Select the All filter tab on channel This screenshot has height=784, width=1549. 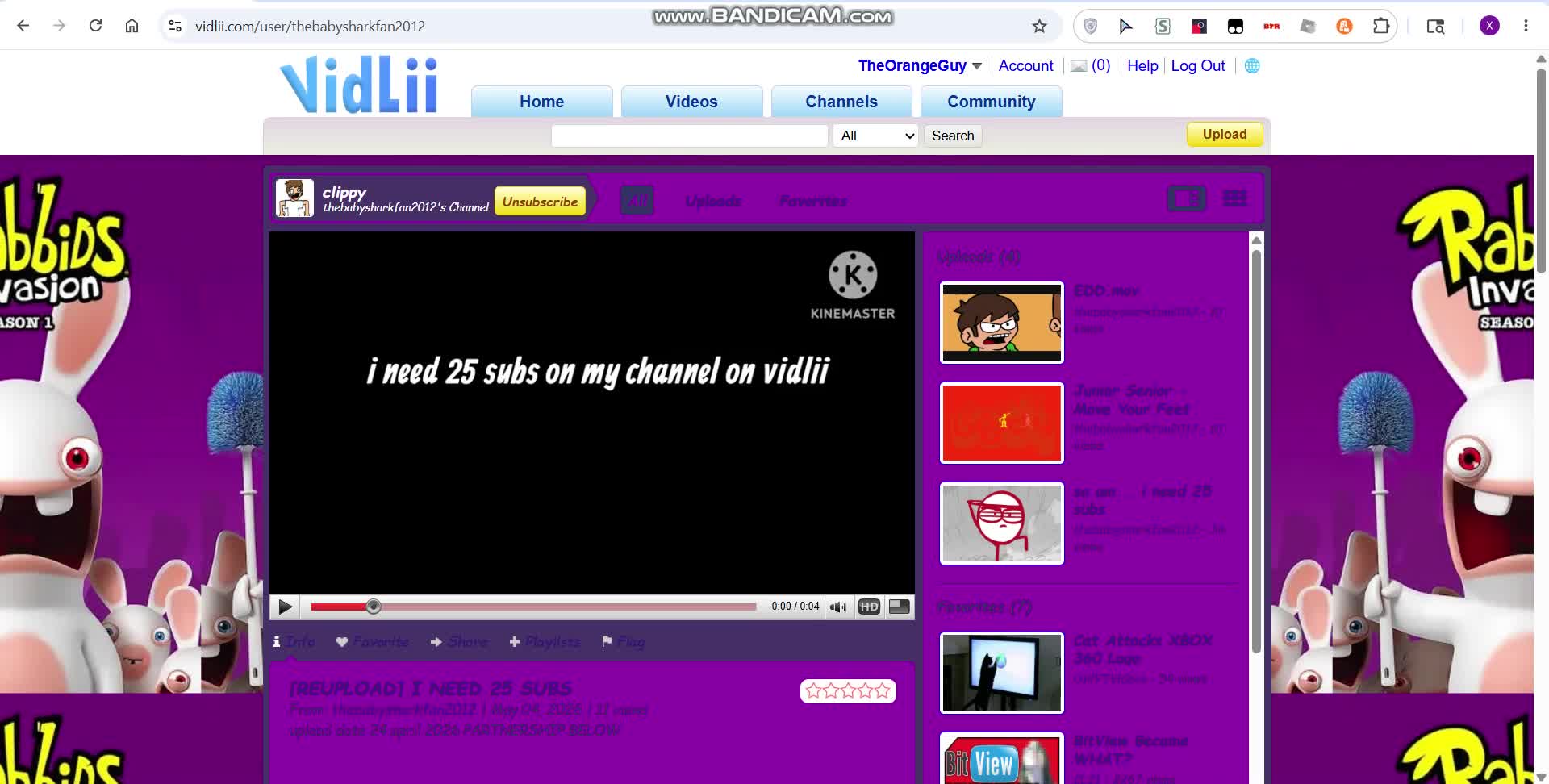pyautogui.click(x=637, y=200)
